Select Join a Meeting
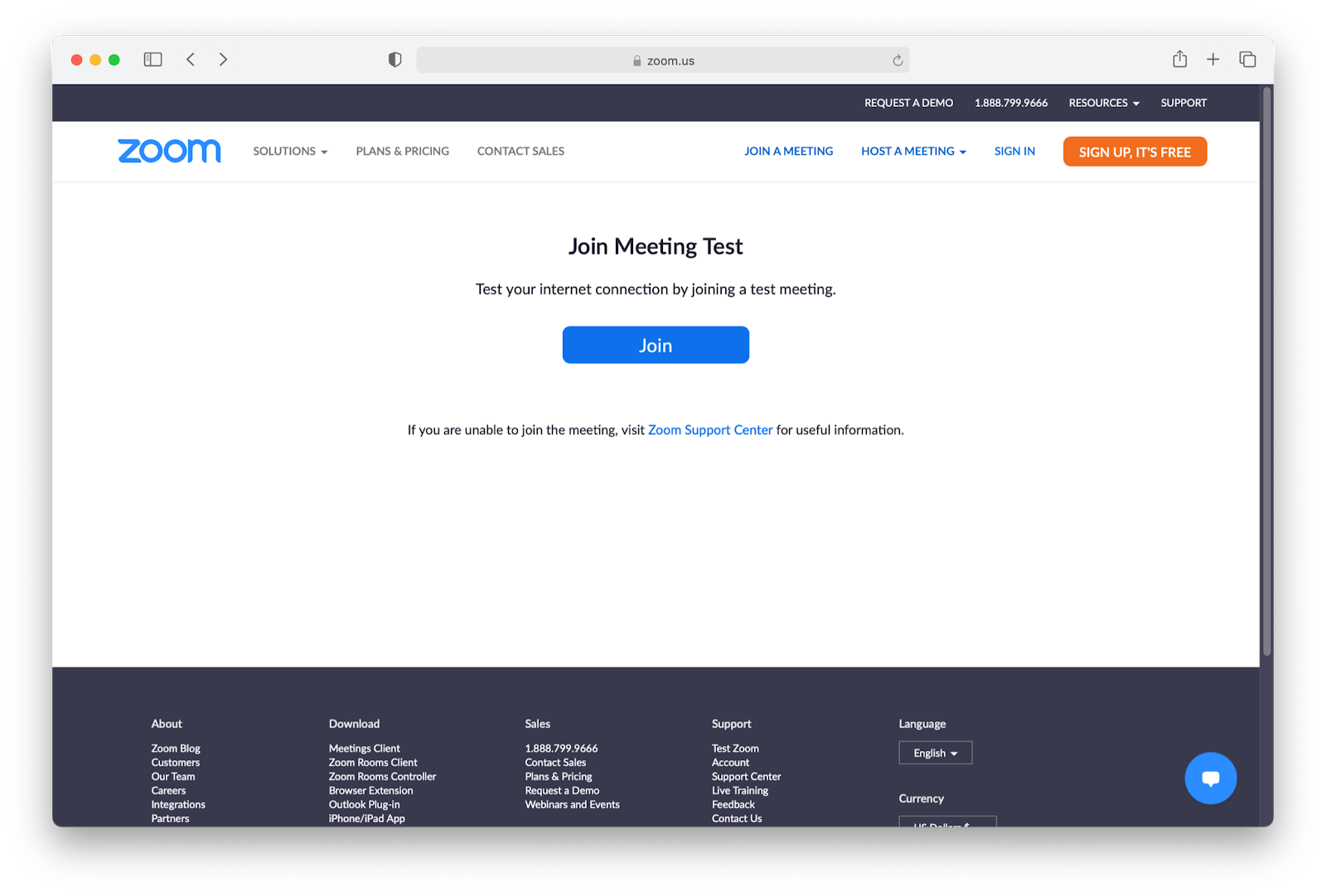Screen dimensions: 1326x896 [x=789, y=152]
